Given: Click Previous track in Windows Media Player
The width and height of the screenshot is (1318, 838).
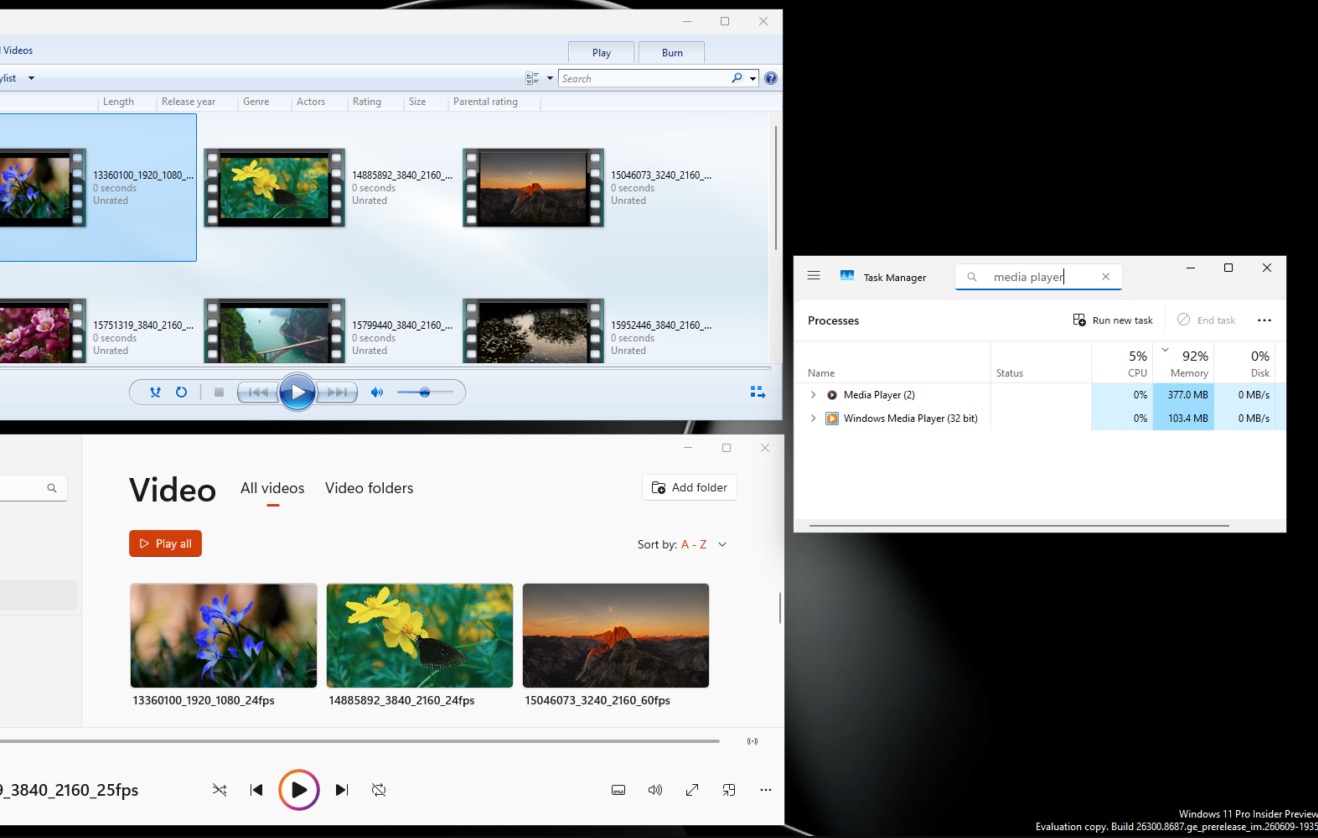Looking at the screenshot, I should coord(257,392).
